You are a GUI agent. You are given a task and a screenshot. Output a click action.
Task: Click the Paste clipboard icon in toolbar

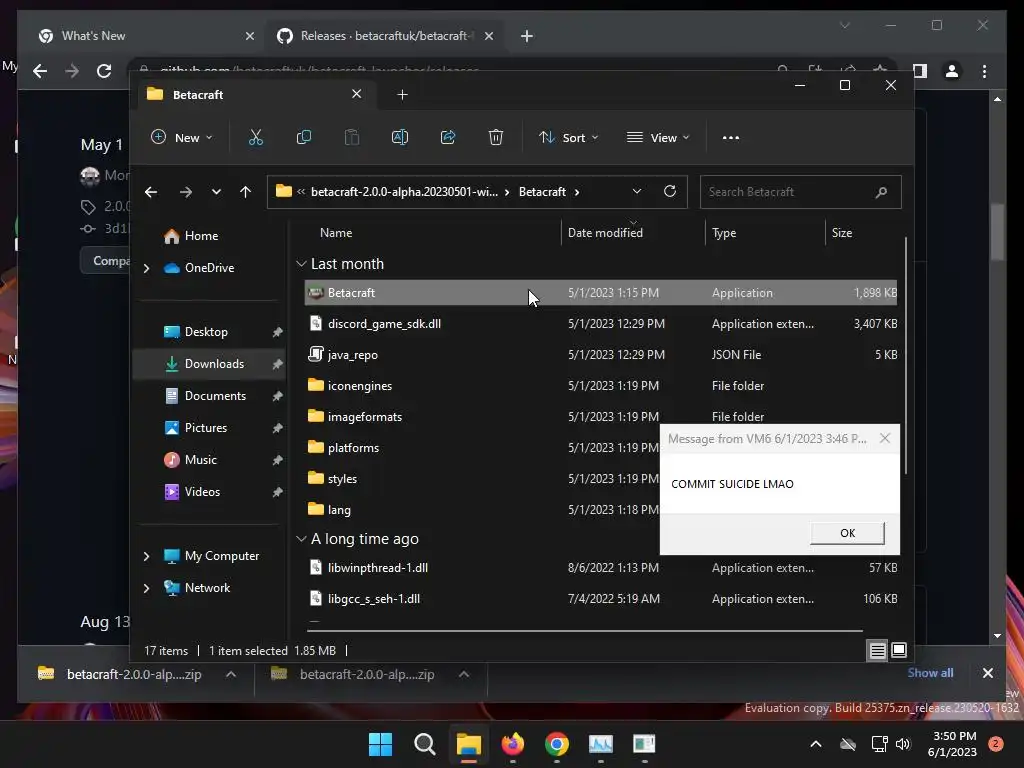(352, 138)
